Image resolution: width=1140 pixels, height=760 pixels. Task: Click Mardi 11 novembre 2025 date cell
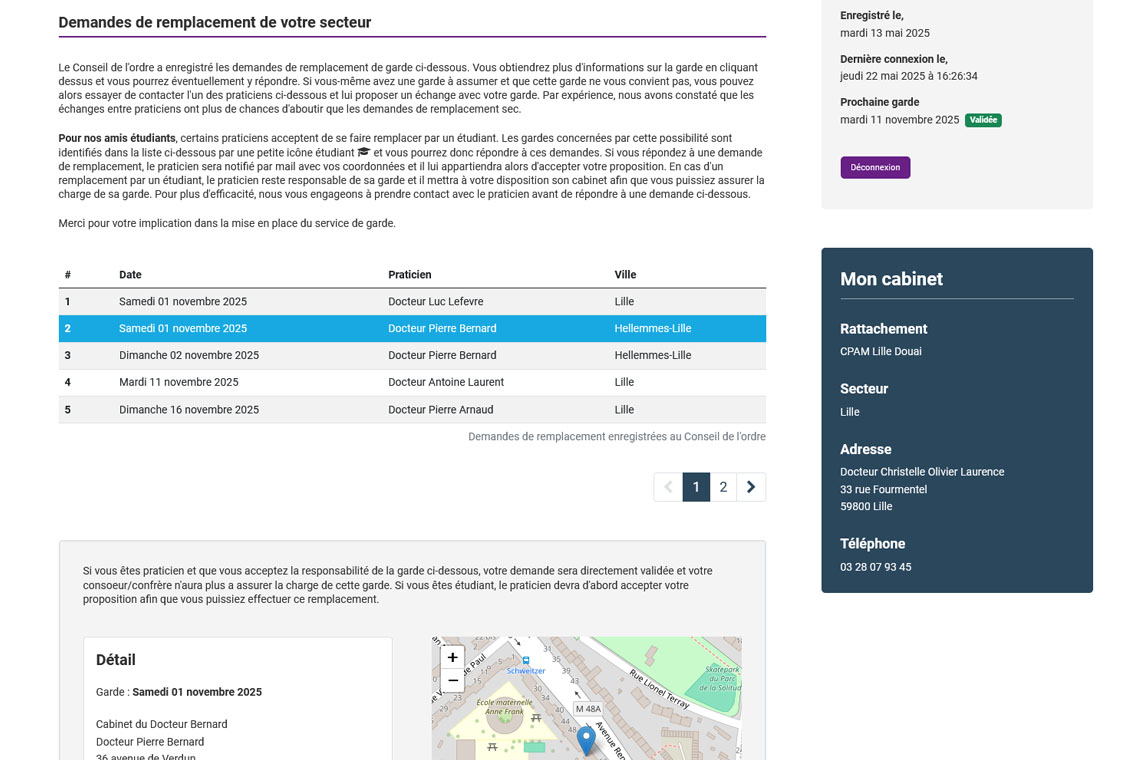point(179,383)
